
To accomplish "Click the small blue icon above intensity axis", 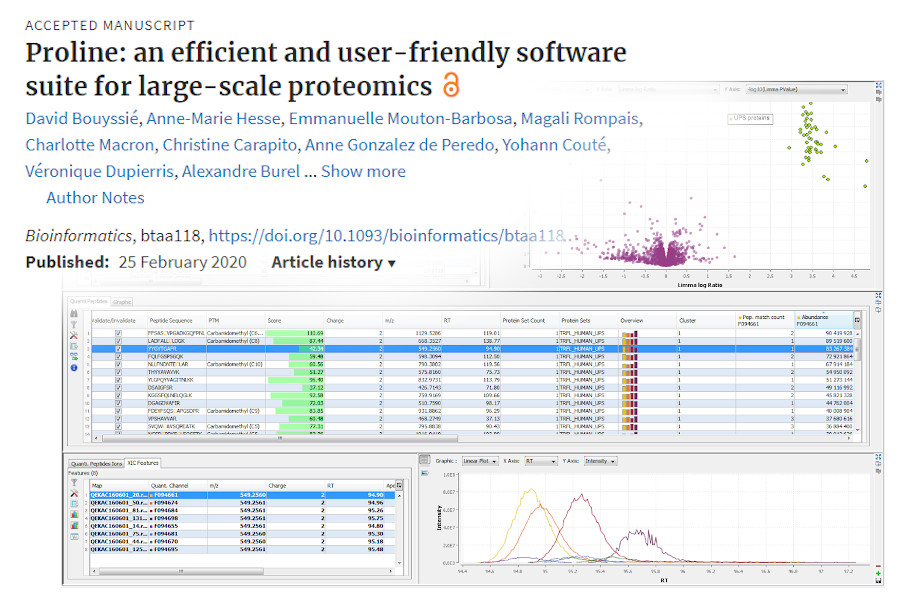I will pyautogui.click(x=425, y=473).
